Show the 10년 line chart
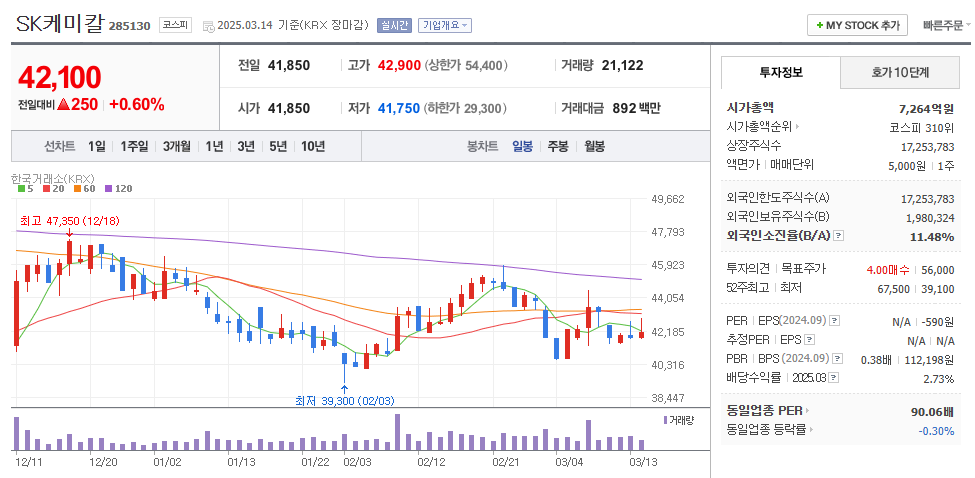Screen dimensions: 975x478 pos(313,147)
